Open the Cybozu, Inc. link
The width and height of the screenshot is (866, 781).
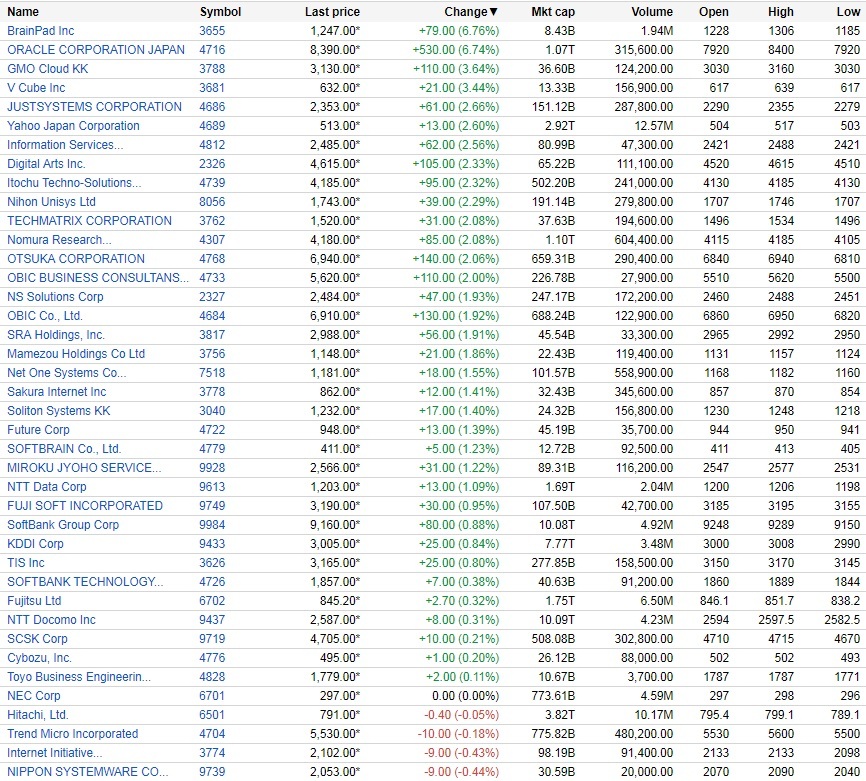click(39, 658)
